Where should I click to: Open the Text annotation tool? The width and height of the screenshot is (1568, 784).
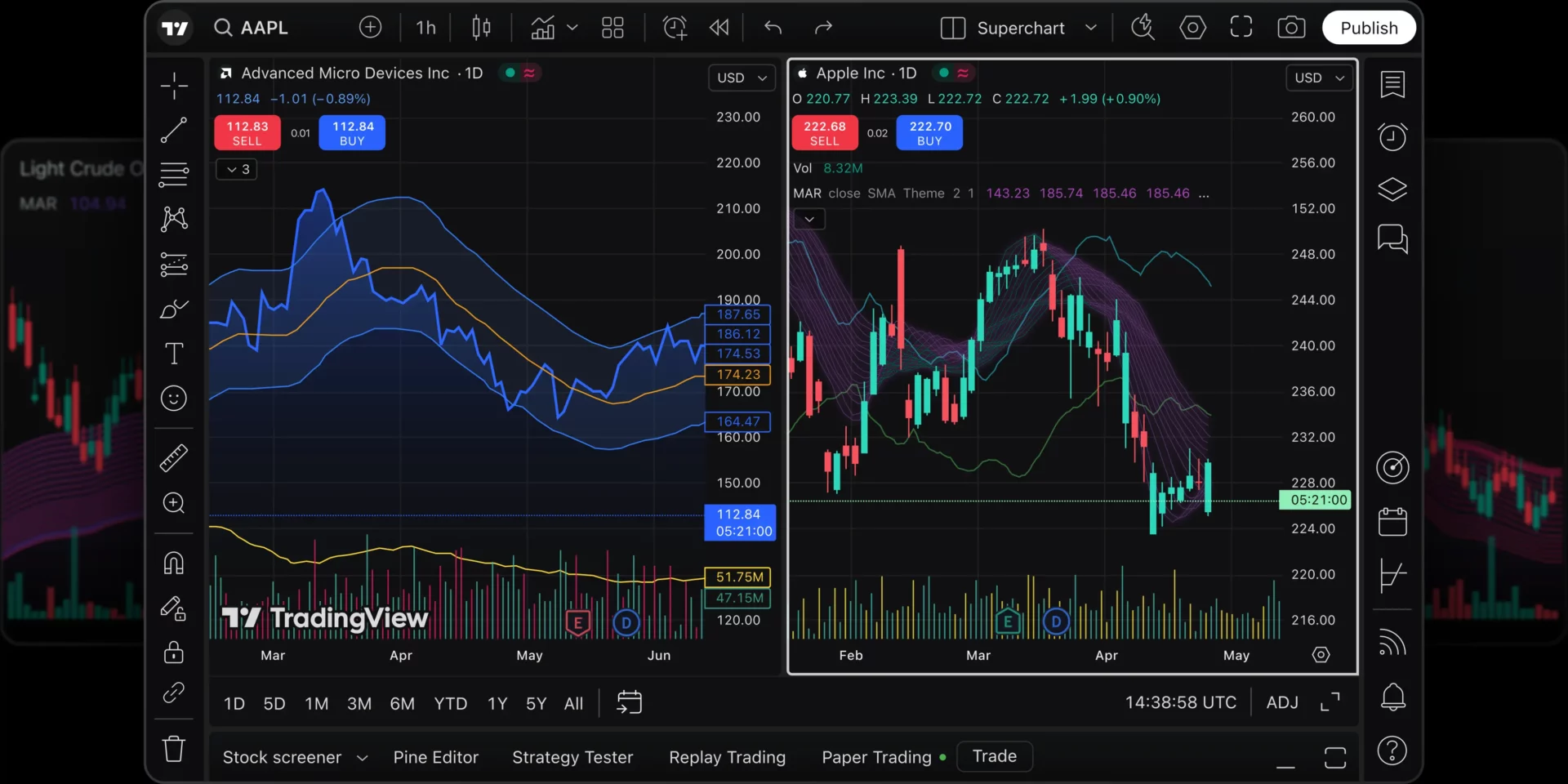(174, 354)
